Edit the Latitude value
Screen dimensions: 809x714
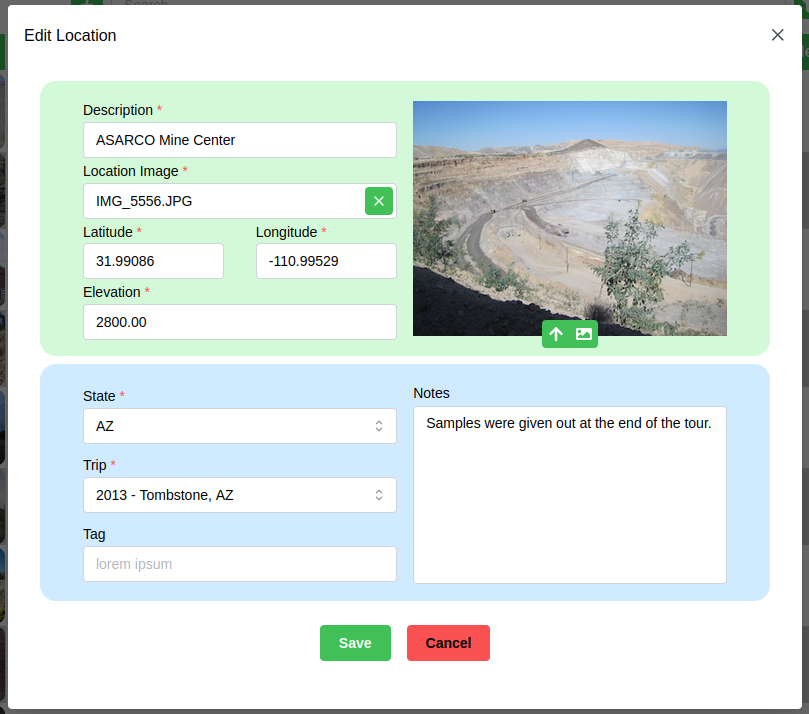153,261
